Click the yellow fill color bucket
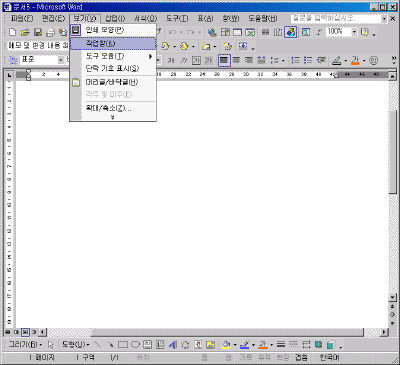The height and width of the screenshot is (365, 400). pos(226,344)
